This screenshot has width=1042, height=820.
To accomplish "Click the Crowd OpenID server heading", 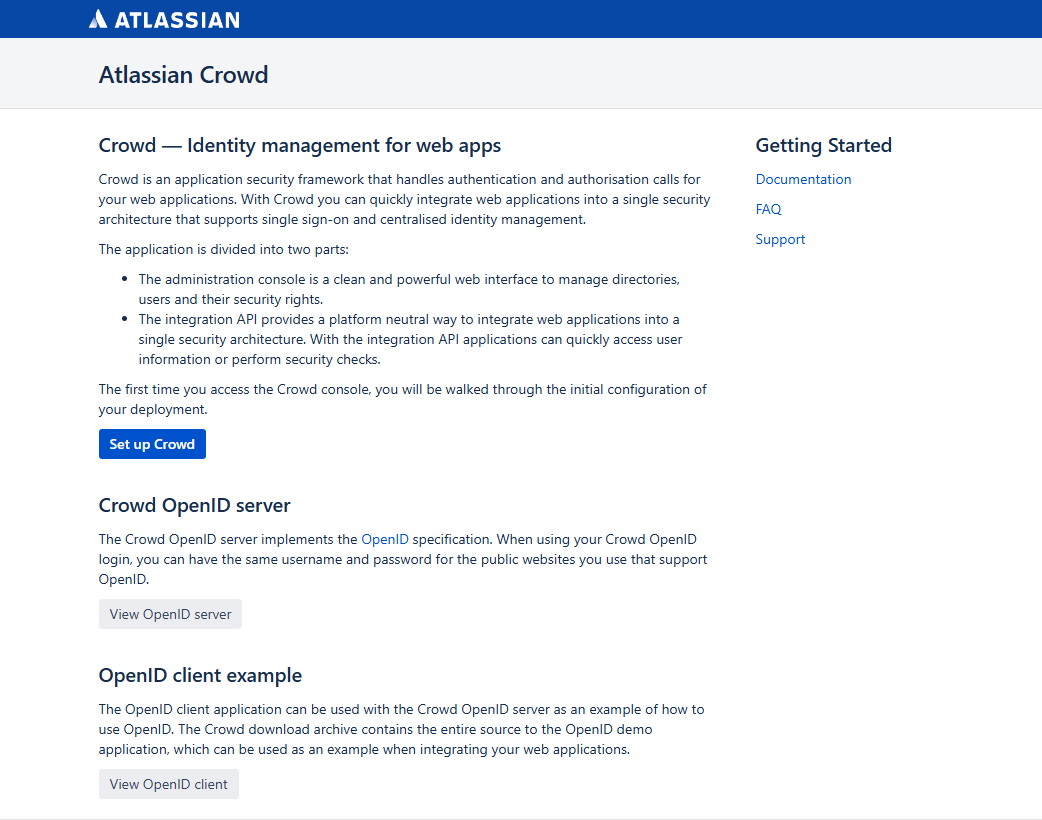I will [194, 505].
